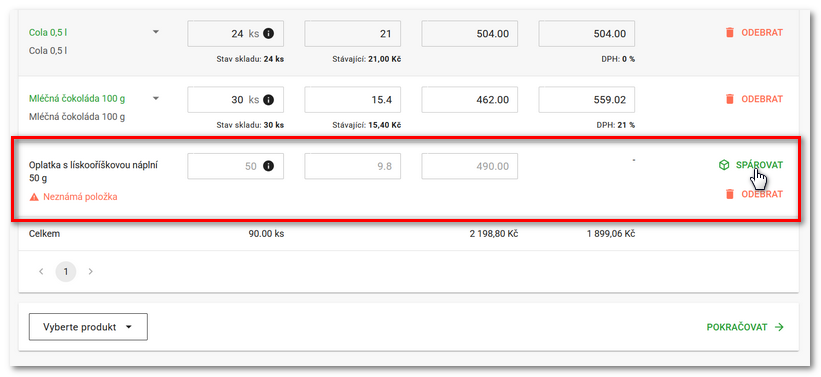This screenshot has height=377, width=821.
Task: Click Mléčná čokoláda total with VAT 559.02 field
Action: (586, 99)
